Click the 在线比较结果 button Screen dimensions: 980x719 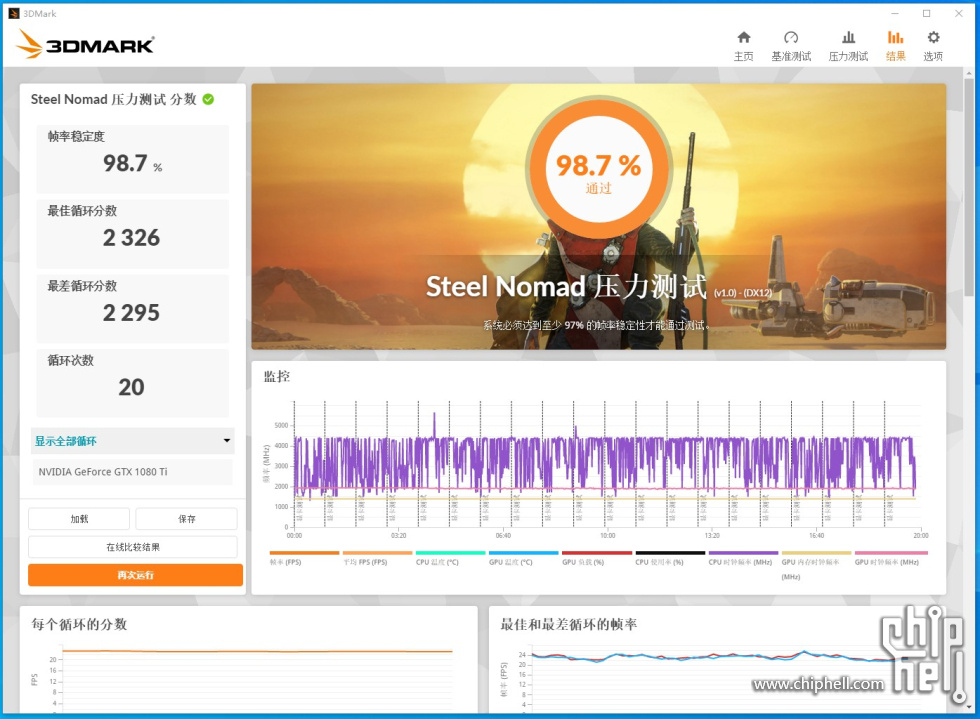[133, 547]
